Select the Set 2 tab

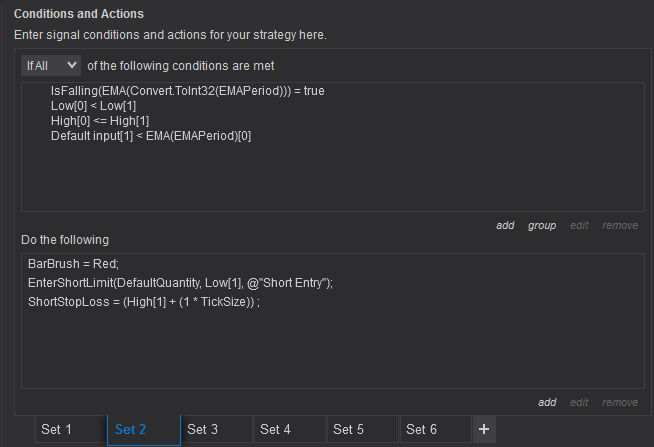pos(131,429)
